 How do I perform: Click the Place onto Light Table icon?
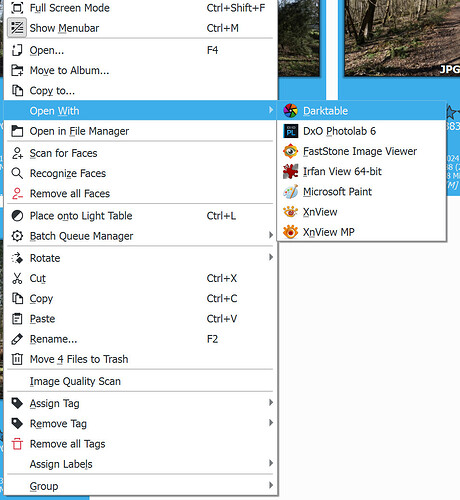point(17,216)
